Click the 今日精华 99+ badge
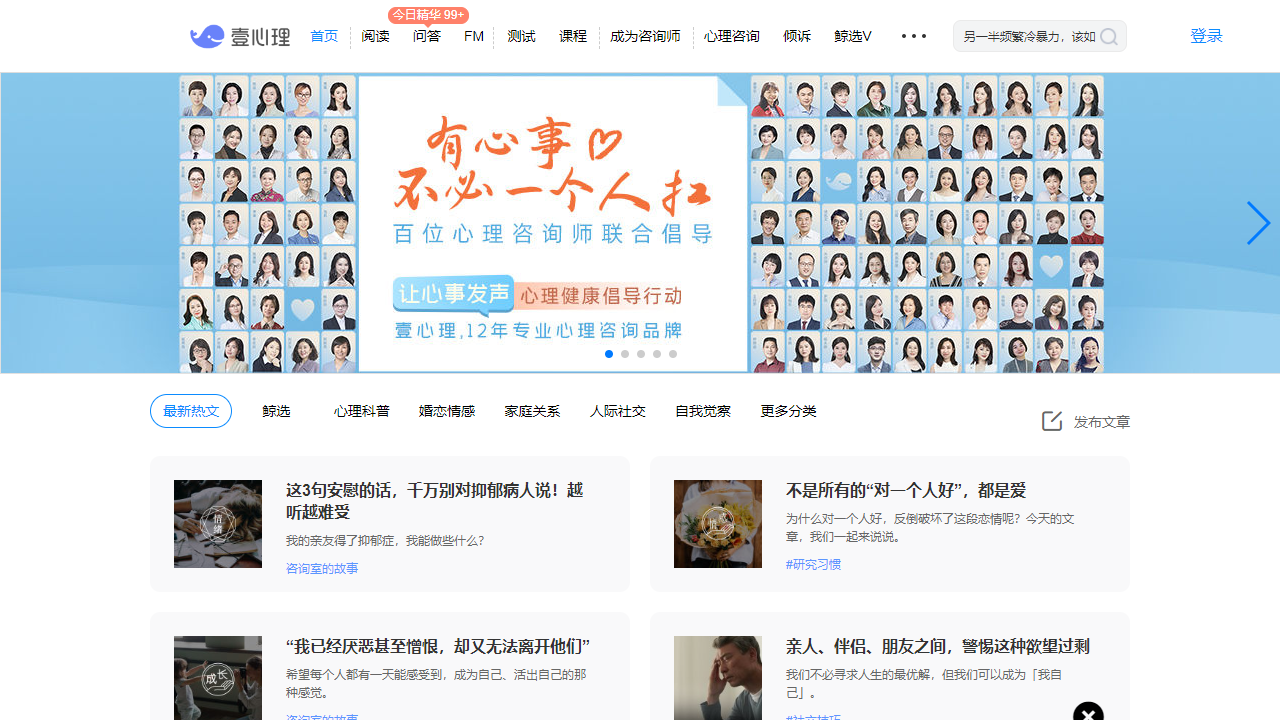Image resolution: width=1280 pixels, height=720 pixels. 428,15
